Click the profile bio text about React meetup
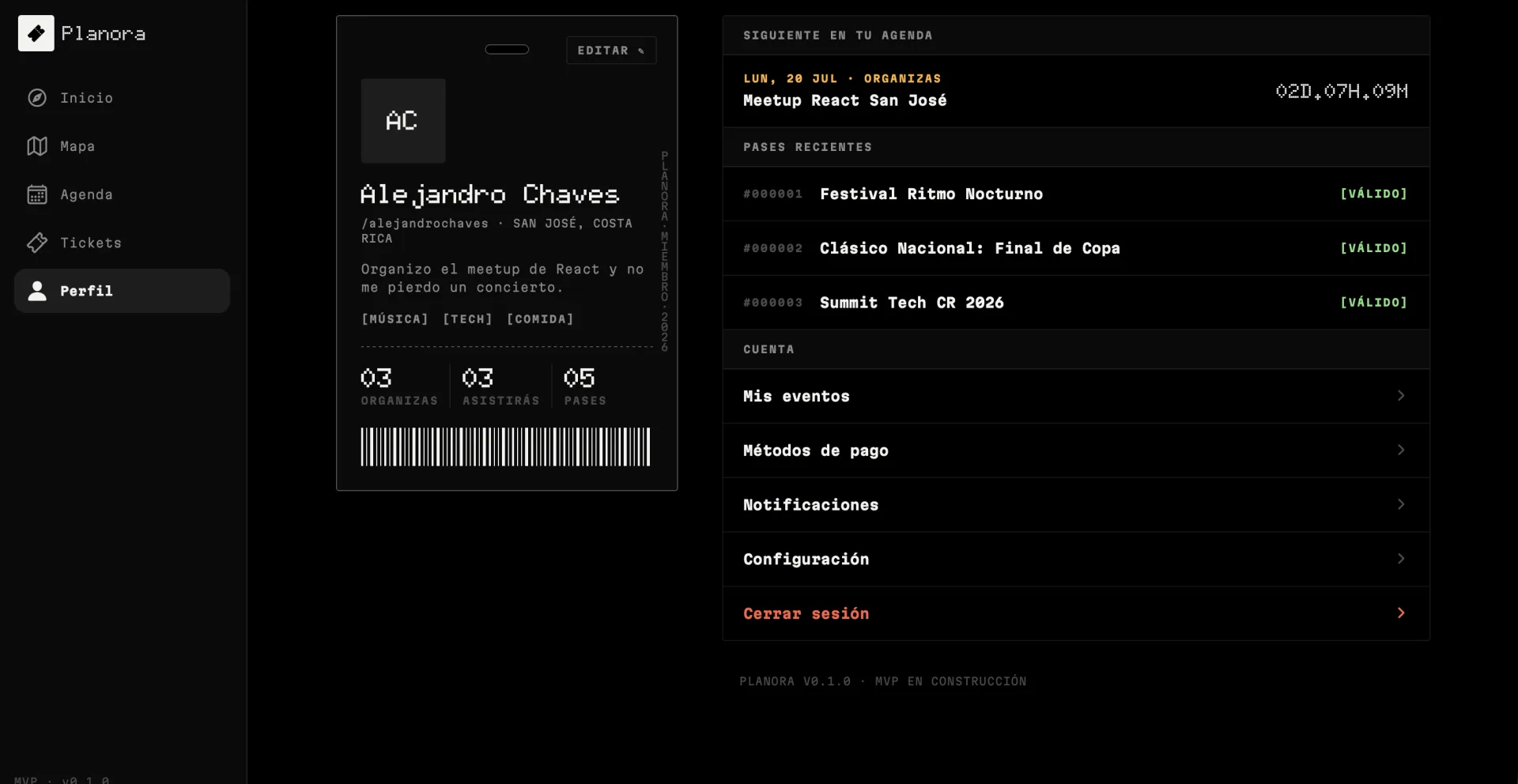Viewport: 1518px width, 784px height. 502,278
